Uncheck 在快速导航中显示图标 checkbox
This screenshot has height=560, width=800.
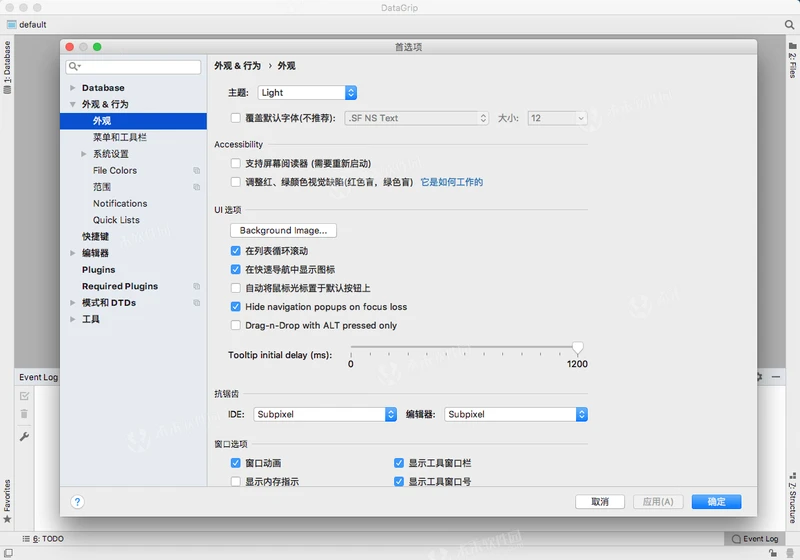tap(235, 269)
